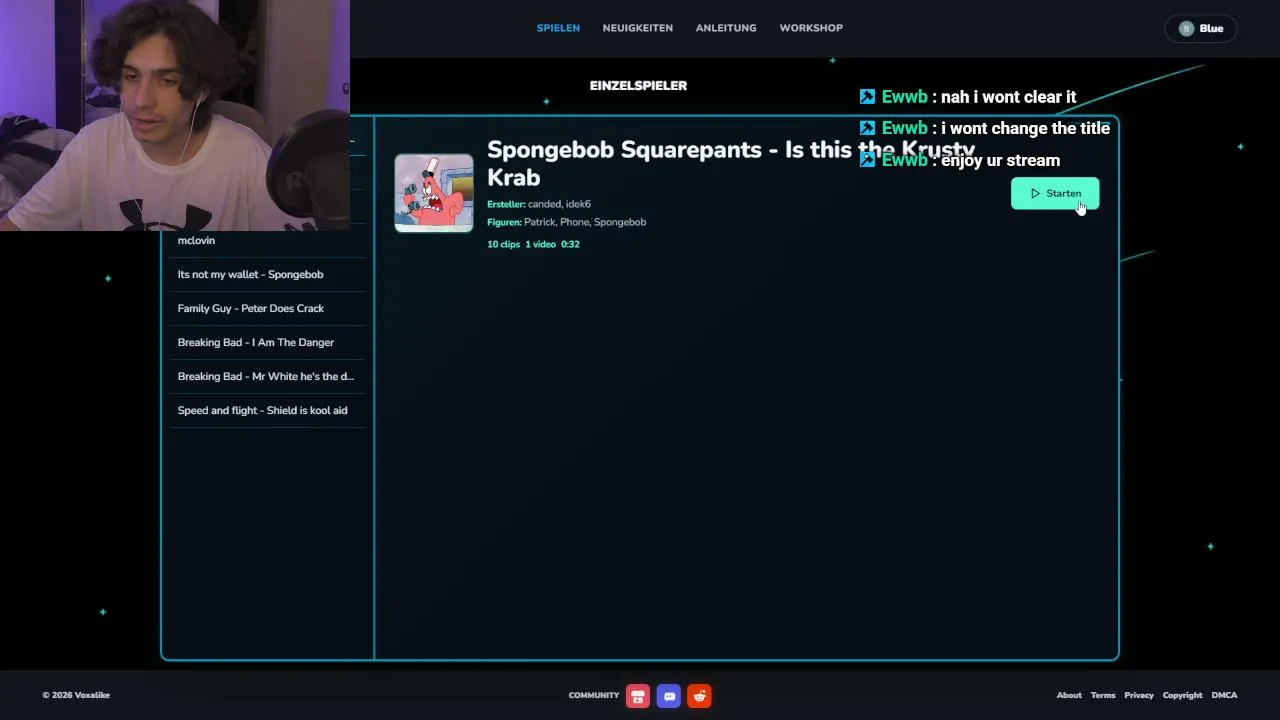Viewport: 1280px width, 720px height.
Task: Open the Workshop tab
Action: click(811, 28)
